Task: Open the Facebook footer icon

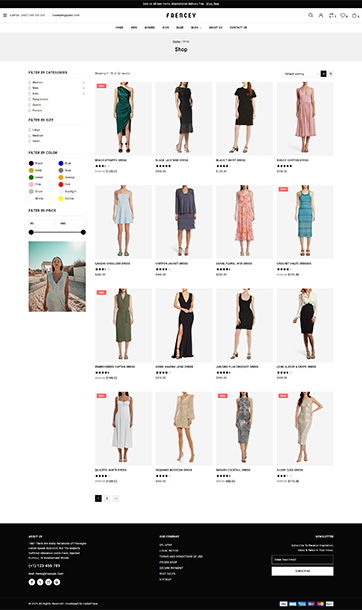Action: pos(32,582)
